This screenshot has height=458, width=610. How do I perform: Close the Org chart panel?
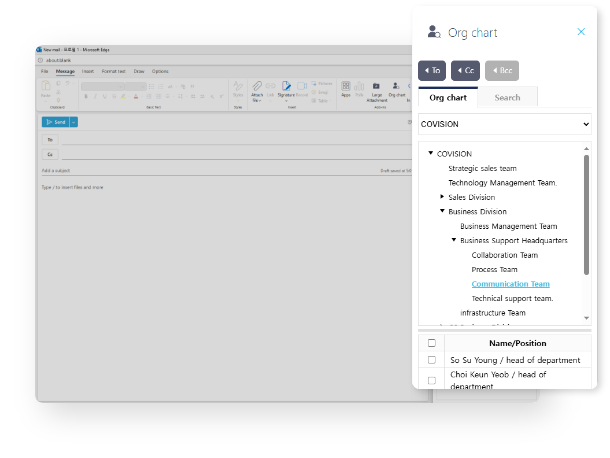[581, 32]
